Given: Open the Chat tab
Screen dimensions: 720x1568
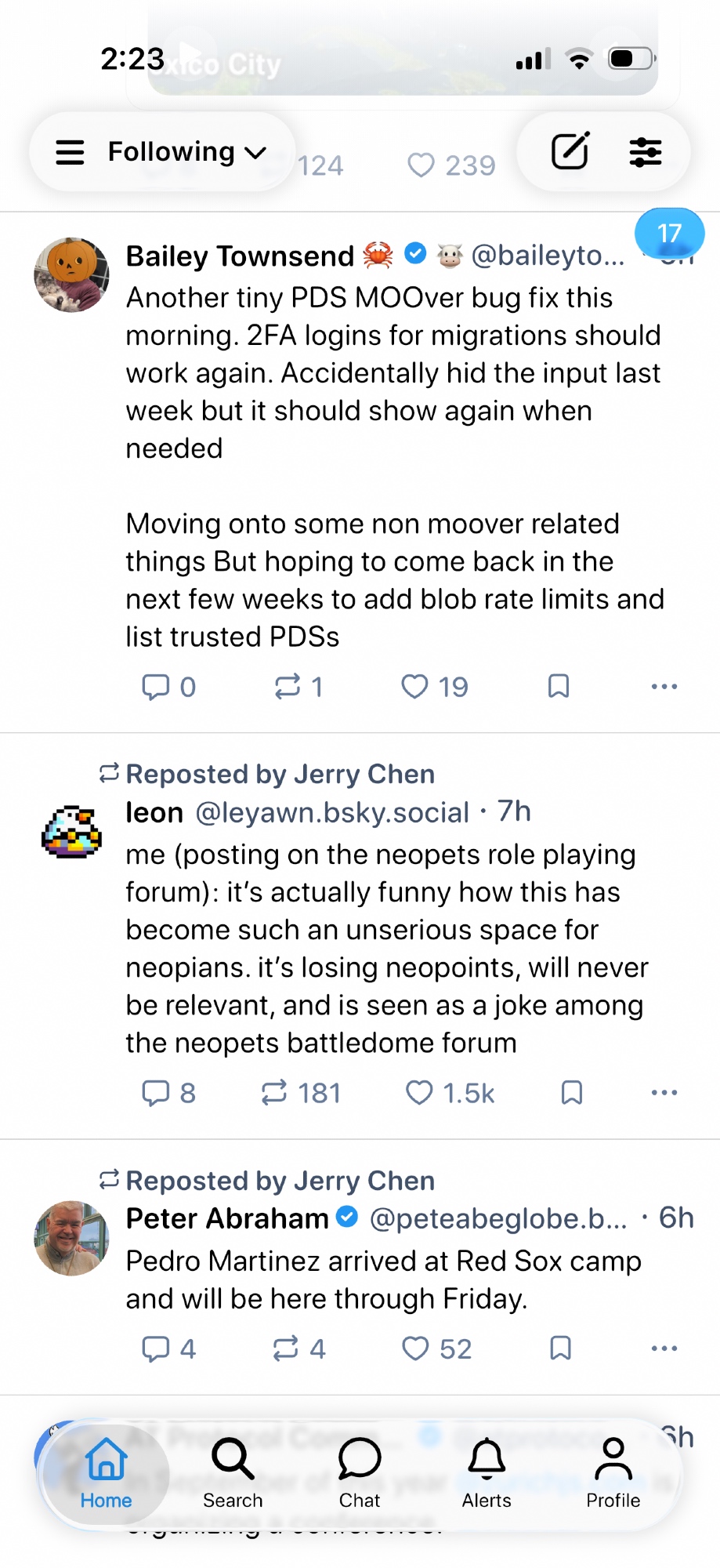Looking at the screenshot, I should (360, 1472).
